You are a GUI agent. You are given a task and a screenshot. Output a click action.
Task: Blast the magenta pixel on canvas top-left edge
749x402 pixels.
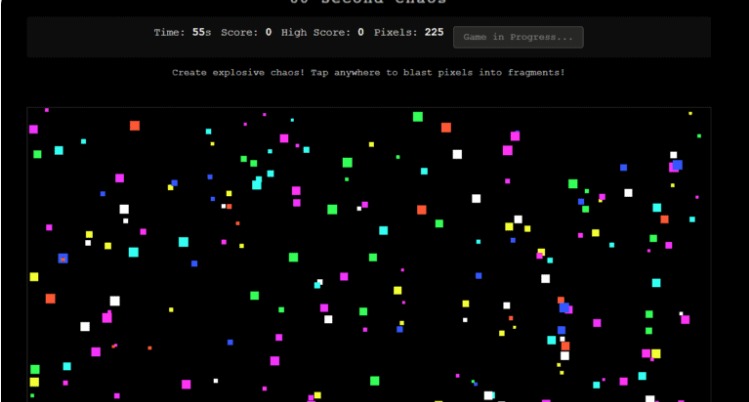(x=33, y=129)
